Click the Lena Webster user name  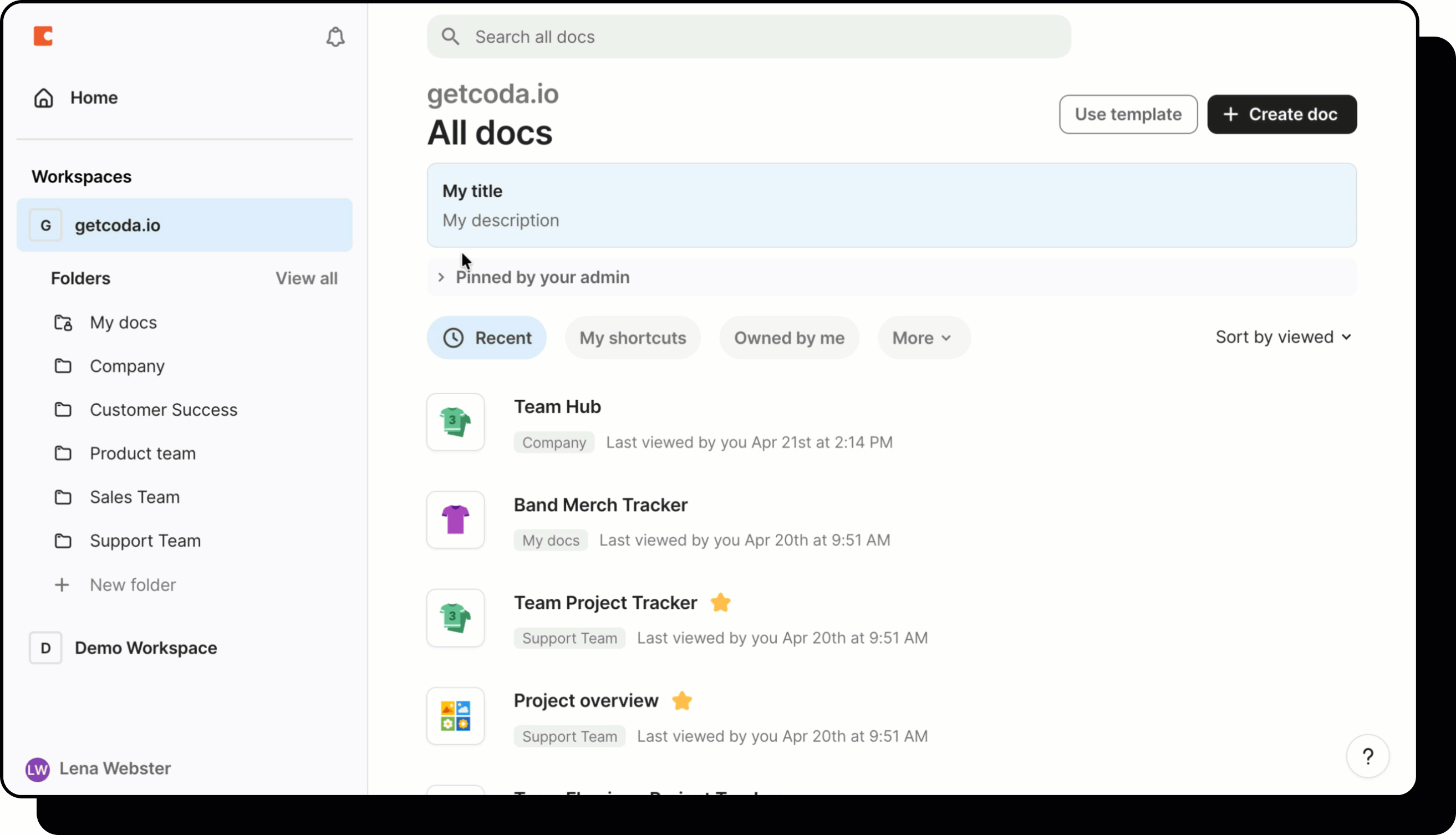click(x=115, y=769)
